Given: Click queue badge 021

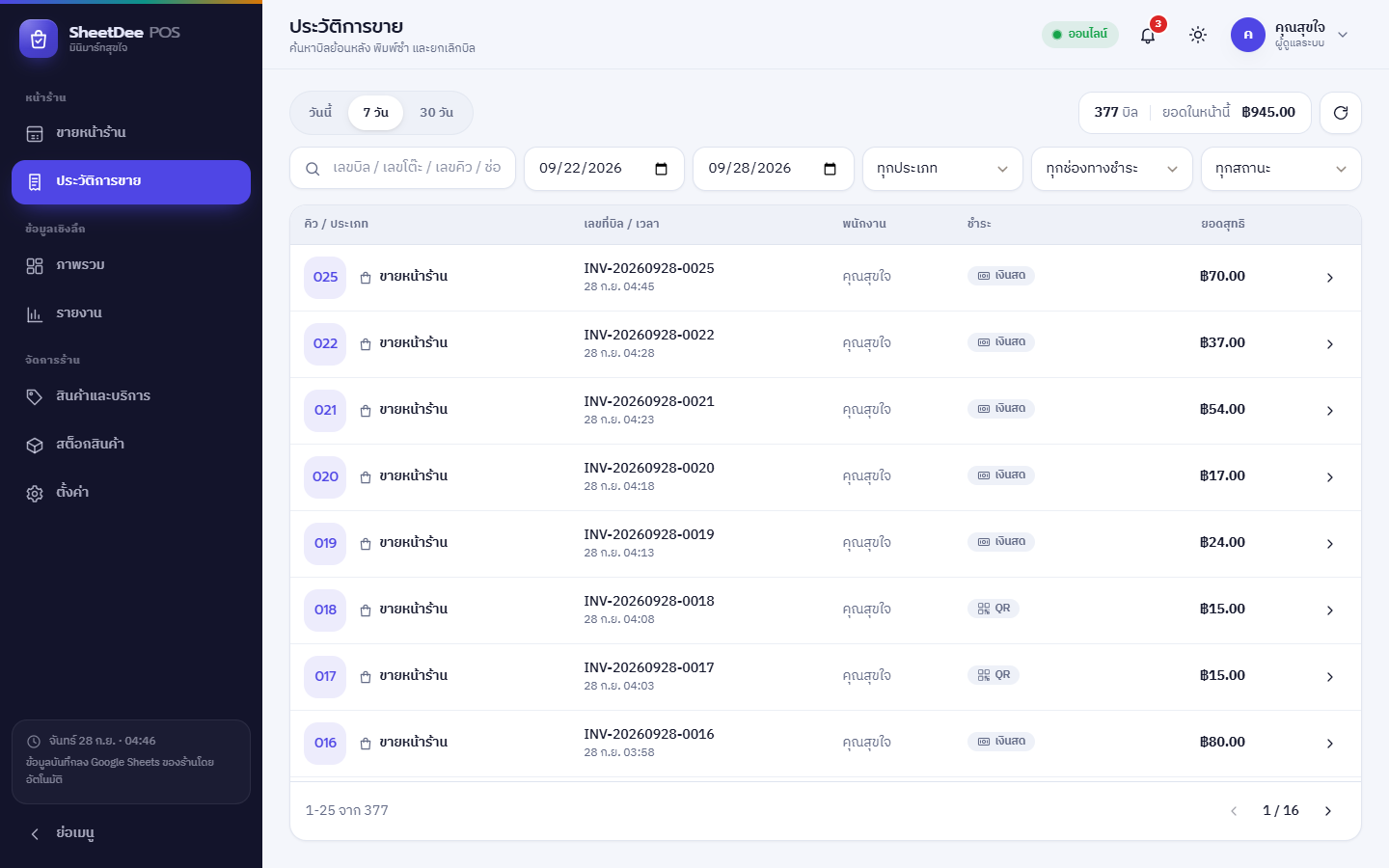Looking at the screenshot, I should 325,411.
